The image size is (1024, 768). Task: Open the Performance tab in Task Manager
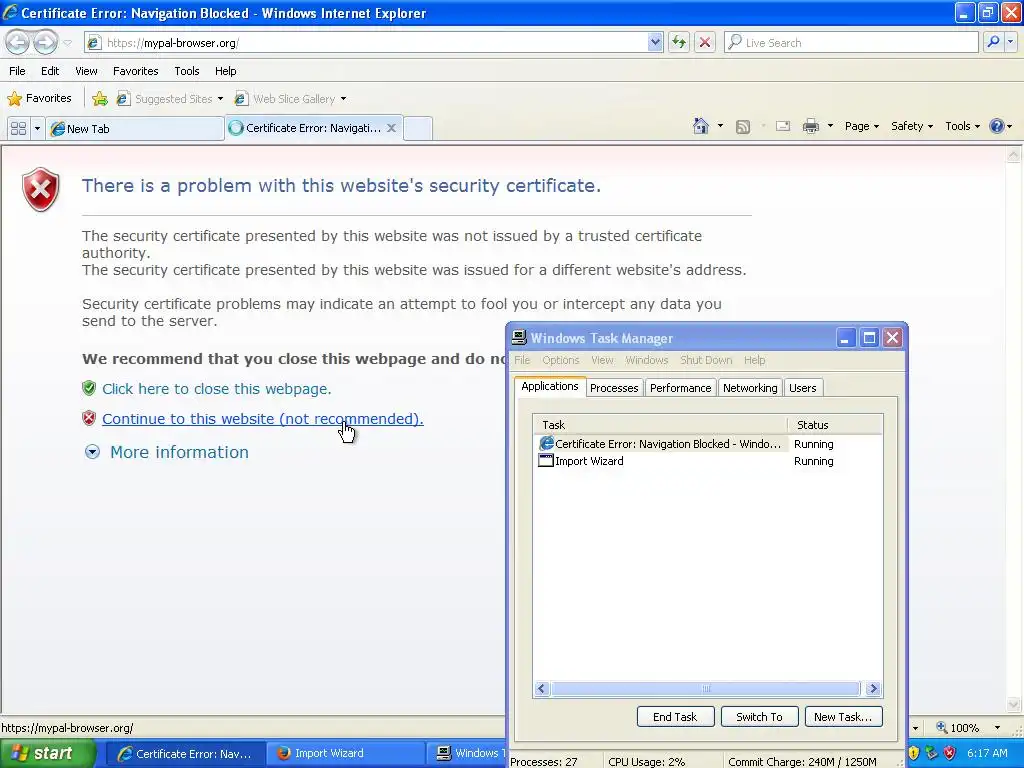tap(680, 388)
